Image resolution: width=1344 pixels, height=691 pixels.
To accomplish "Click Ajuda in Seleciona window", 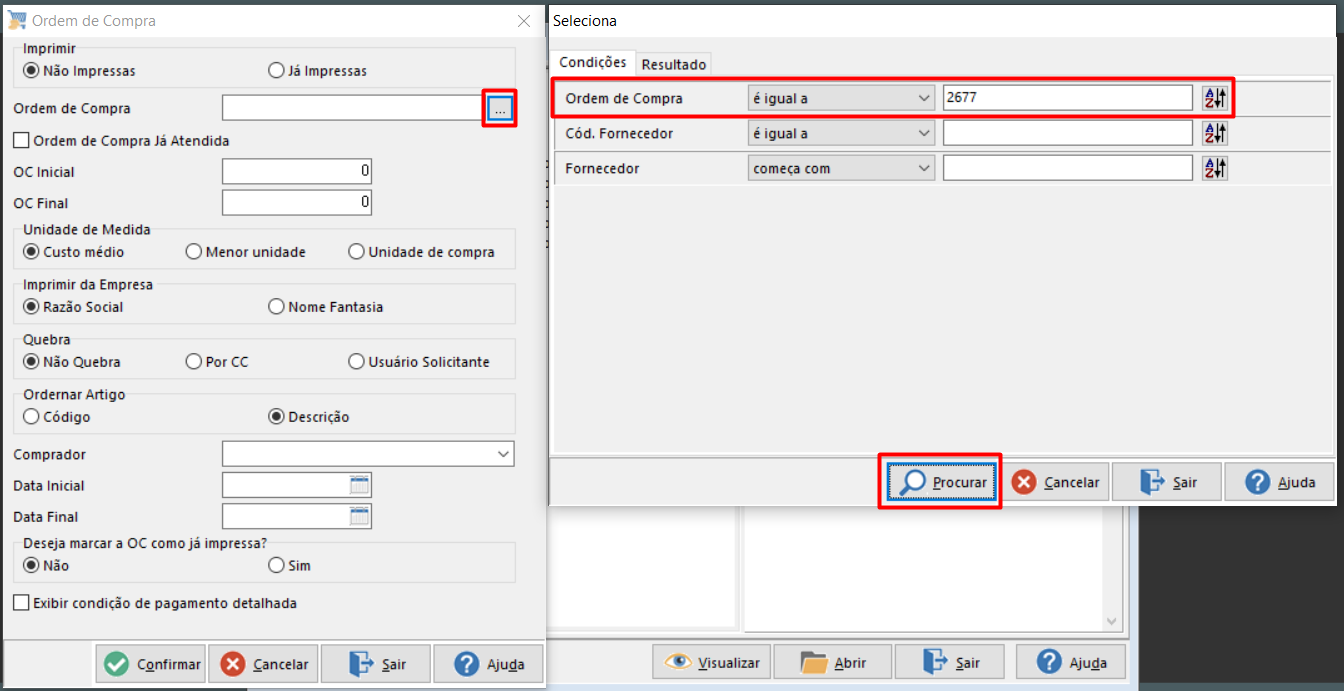I will (1279, 482).
